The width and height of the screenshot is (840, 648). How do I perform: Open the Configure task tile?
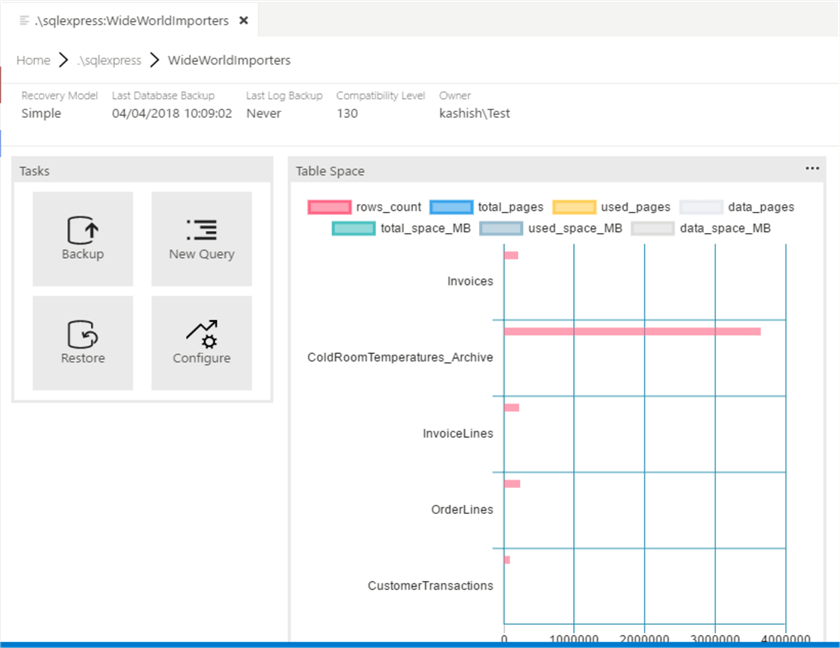click(x=201, y=342)
